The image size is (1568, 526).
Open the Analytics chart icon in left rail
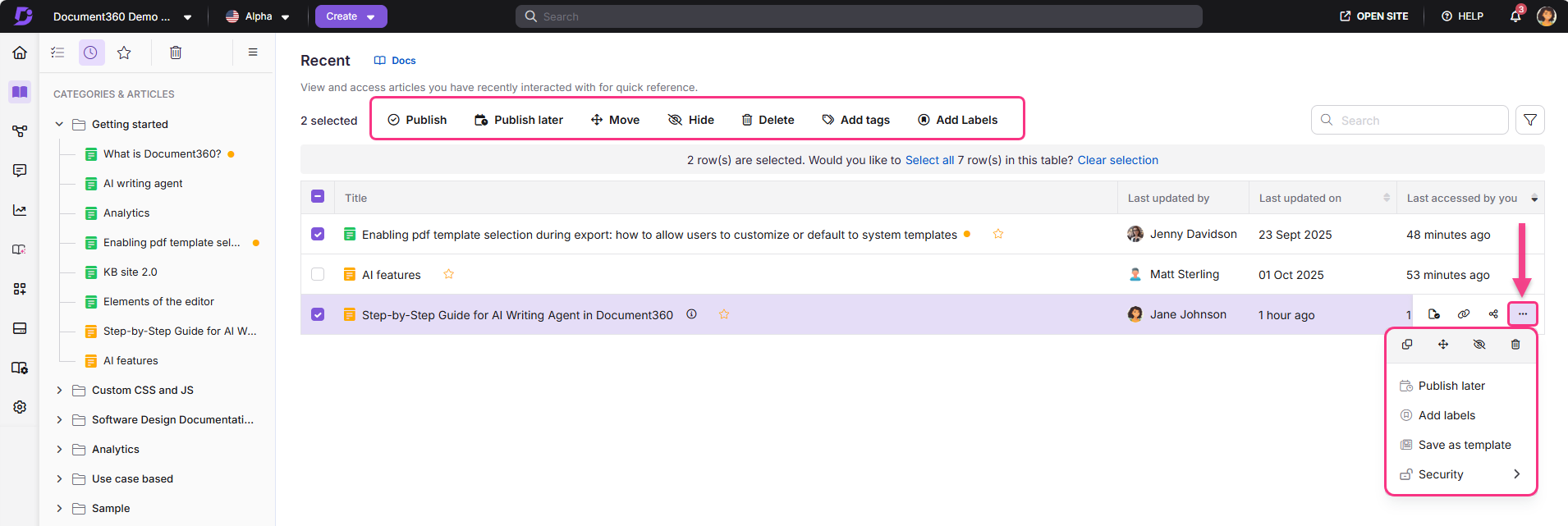tap(20, 210)
